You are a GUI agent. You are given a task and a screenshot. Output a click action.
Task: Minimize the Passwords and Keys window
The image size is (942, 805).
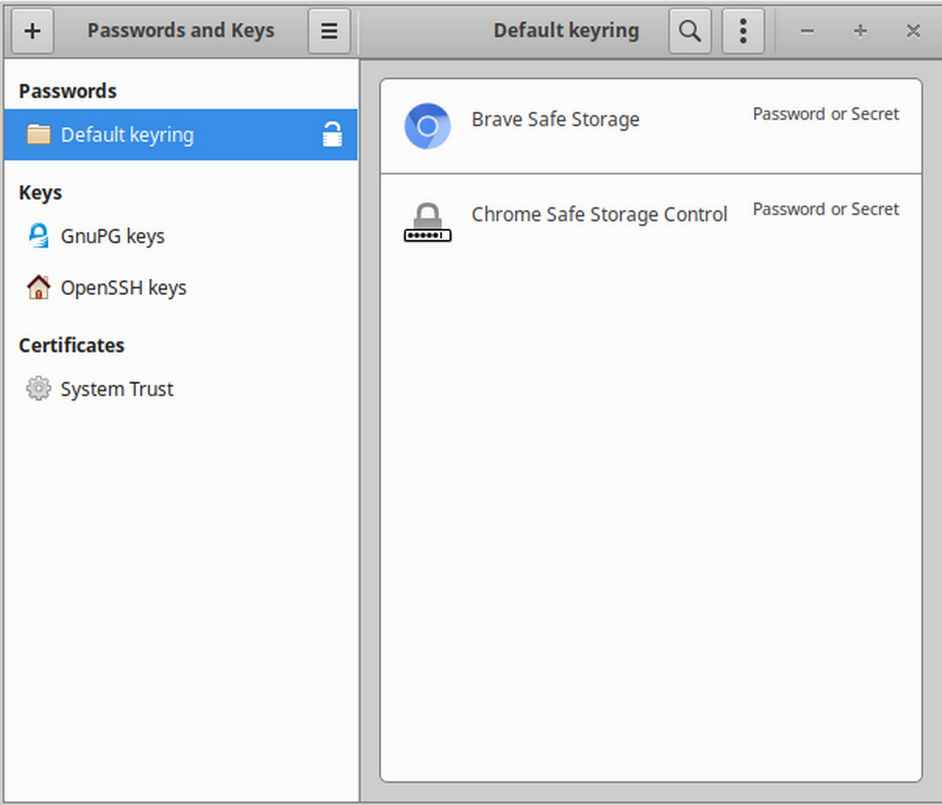[807, 31]
